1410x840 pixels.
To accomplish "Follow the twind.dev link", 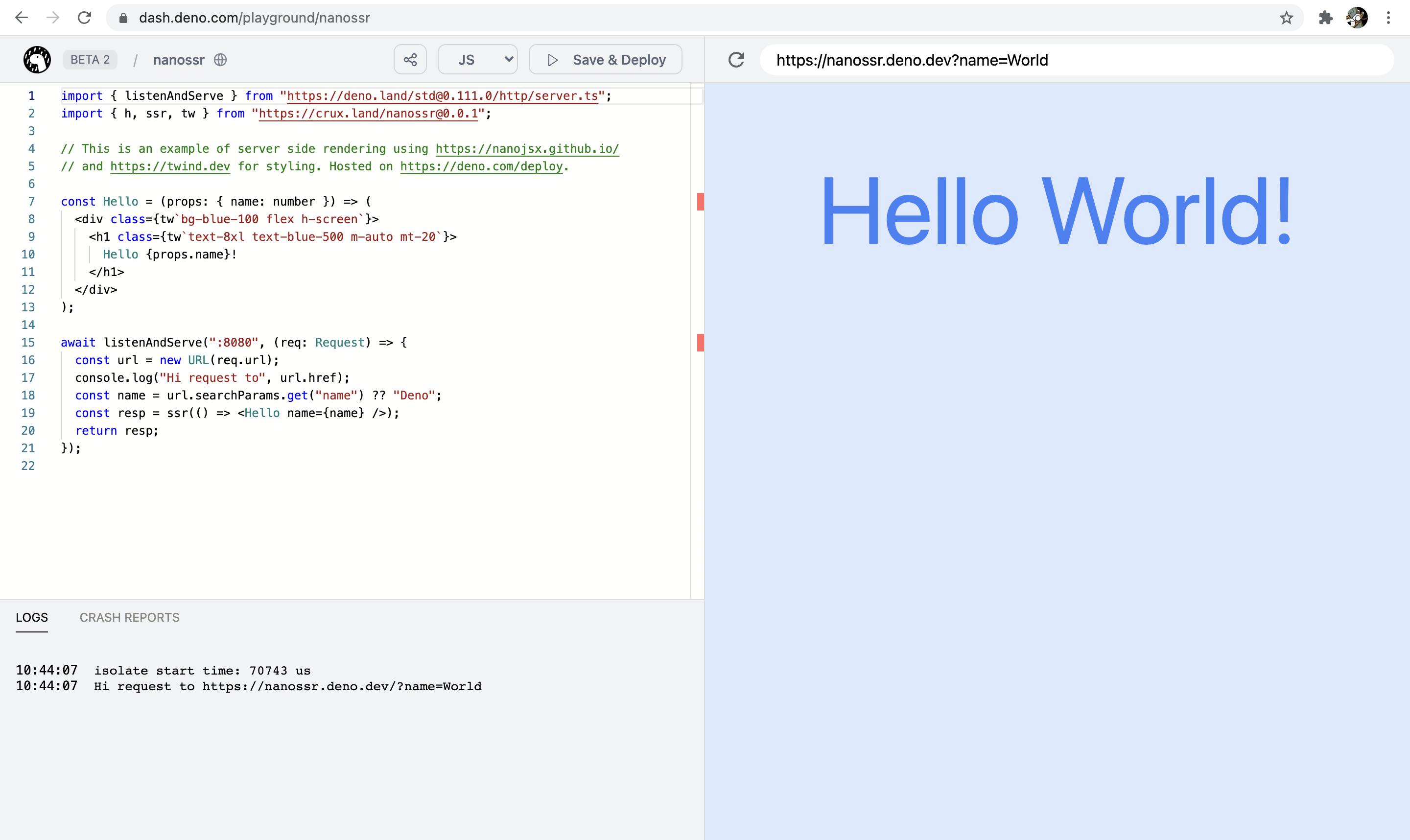I will click(170, 166).
